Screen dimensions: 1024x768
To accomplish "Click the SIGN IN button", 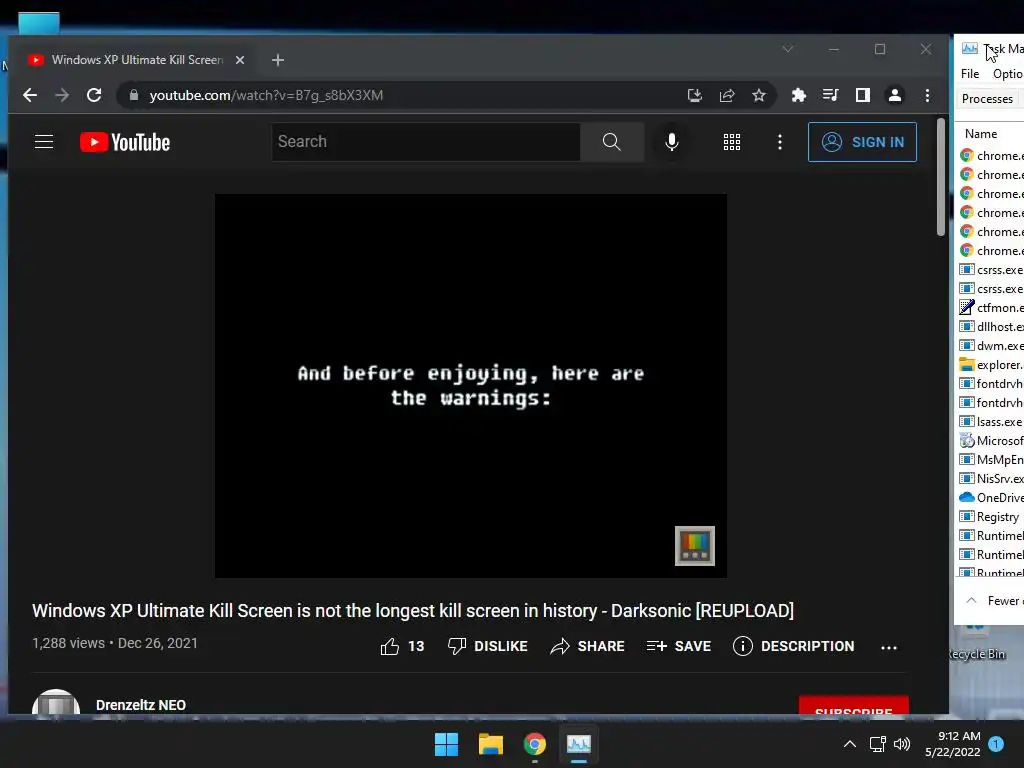I will (x=862, y=142).
